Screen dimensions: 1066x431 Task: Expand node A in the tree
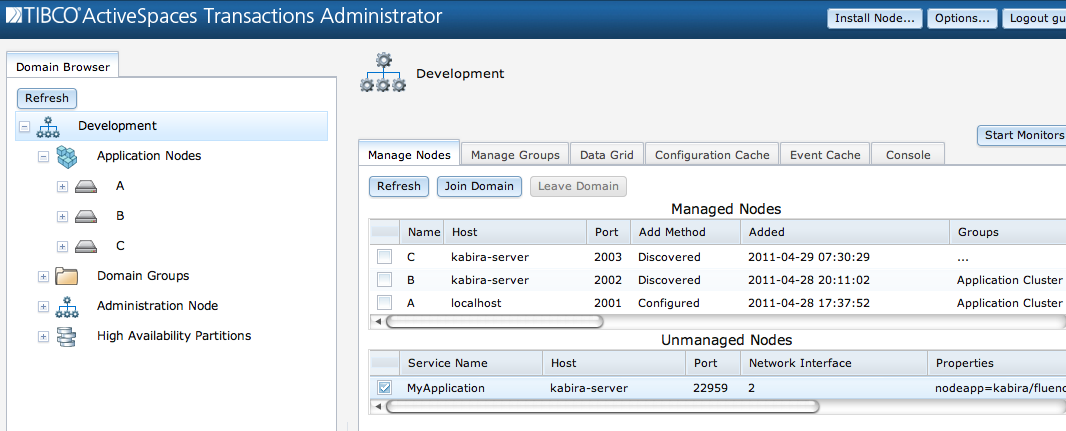tap(63, 186)
